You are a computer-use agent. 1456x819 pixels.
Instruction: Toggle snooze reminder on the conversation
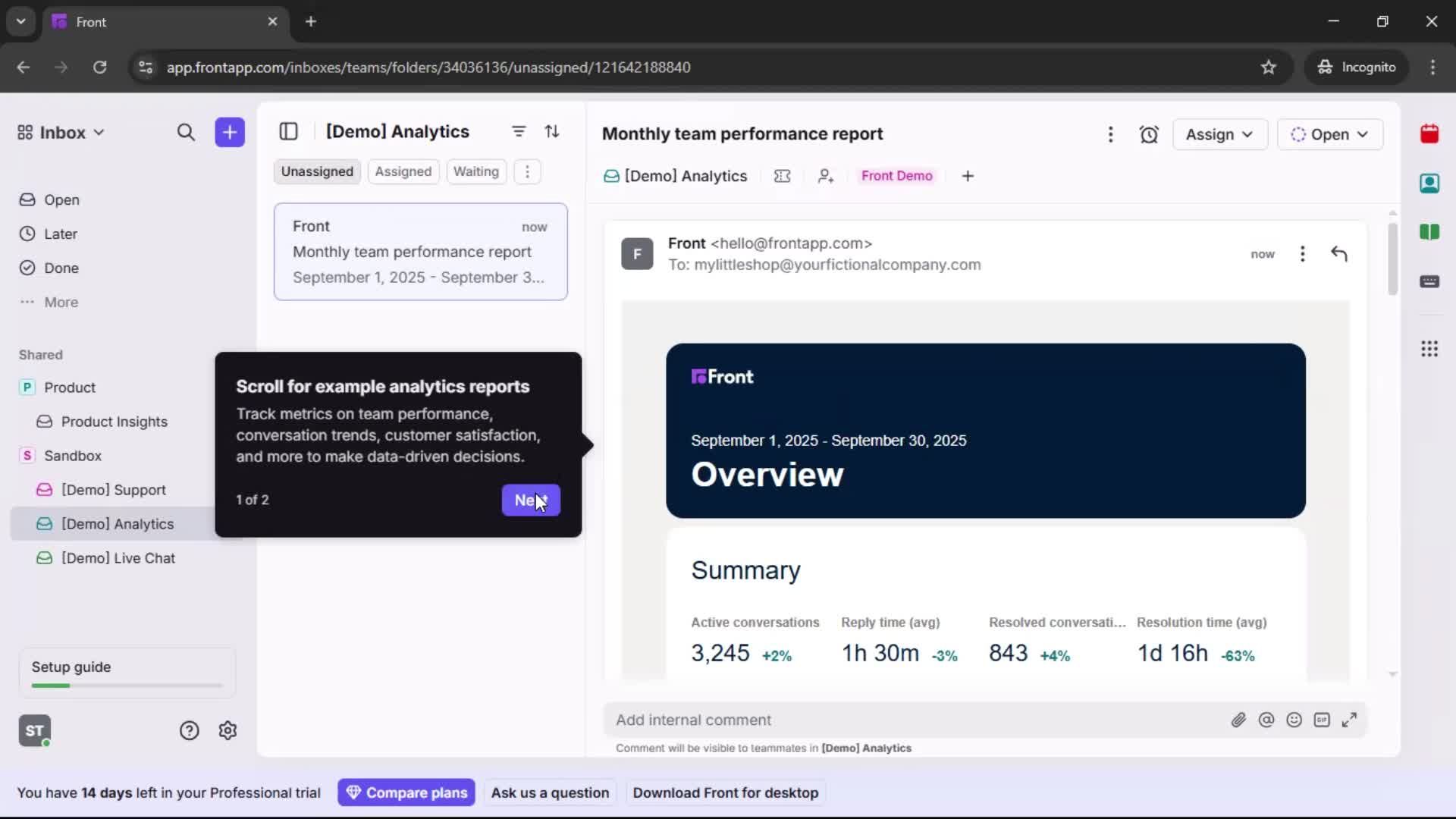point(1149,134)
